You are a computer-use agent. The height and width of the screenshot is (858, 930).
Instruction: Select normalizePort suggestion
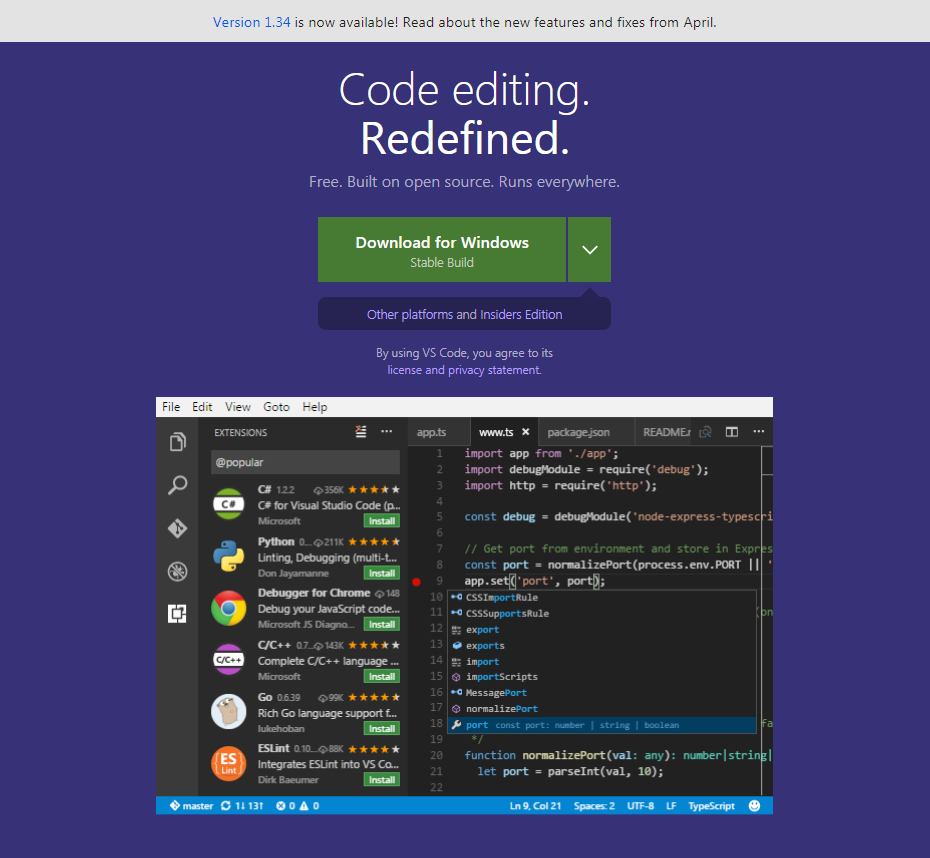click(601, 709)
